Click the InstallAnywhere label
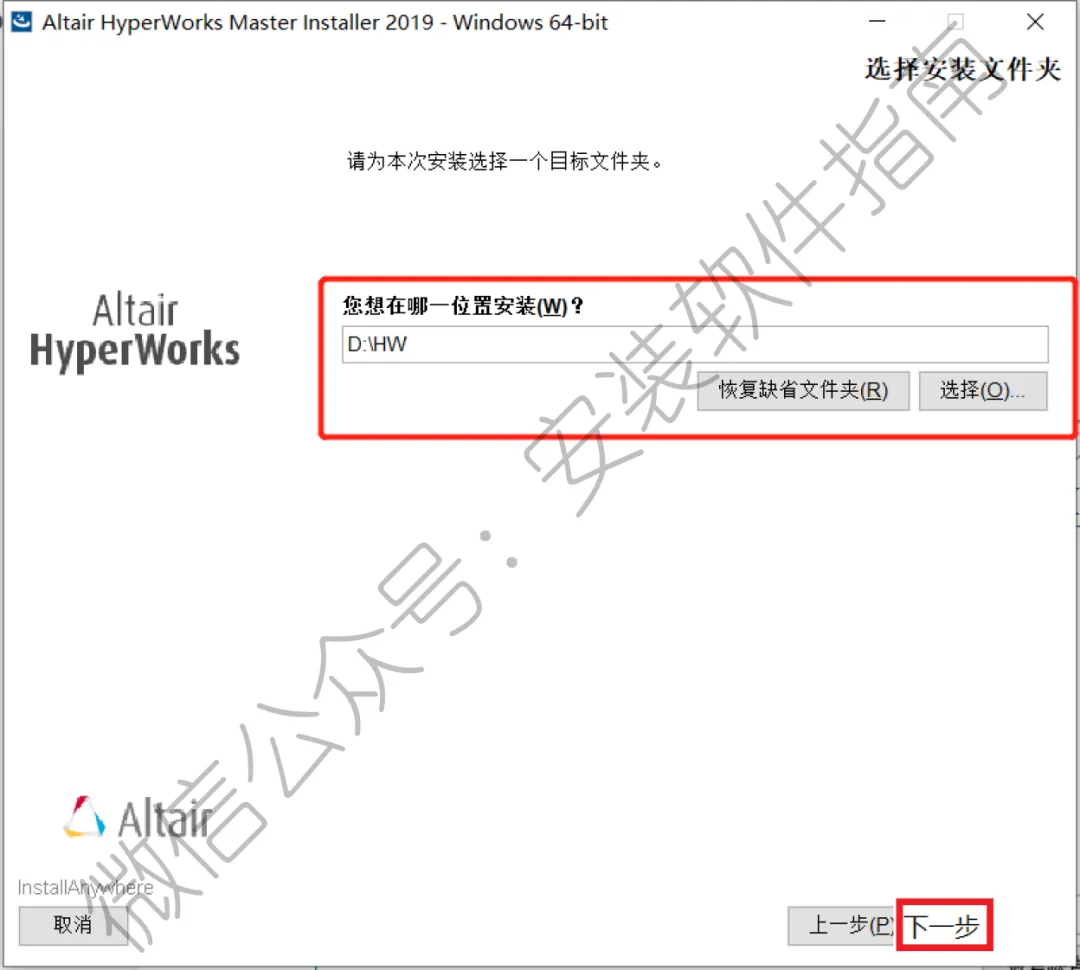Image resolution: width=1080 pixels, height=970 pixels. click(85, 887)
